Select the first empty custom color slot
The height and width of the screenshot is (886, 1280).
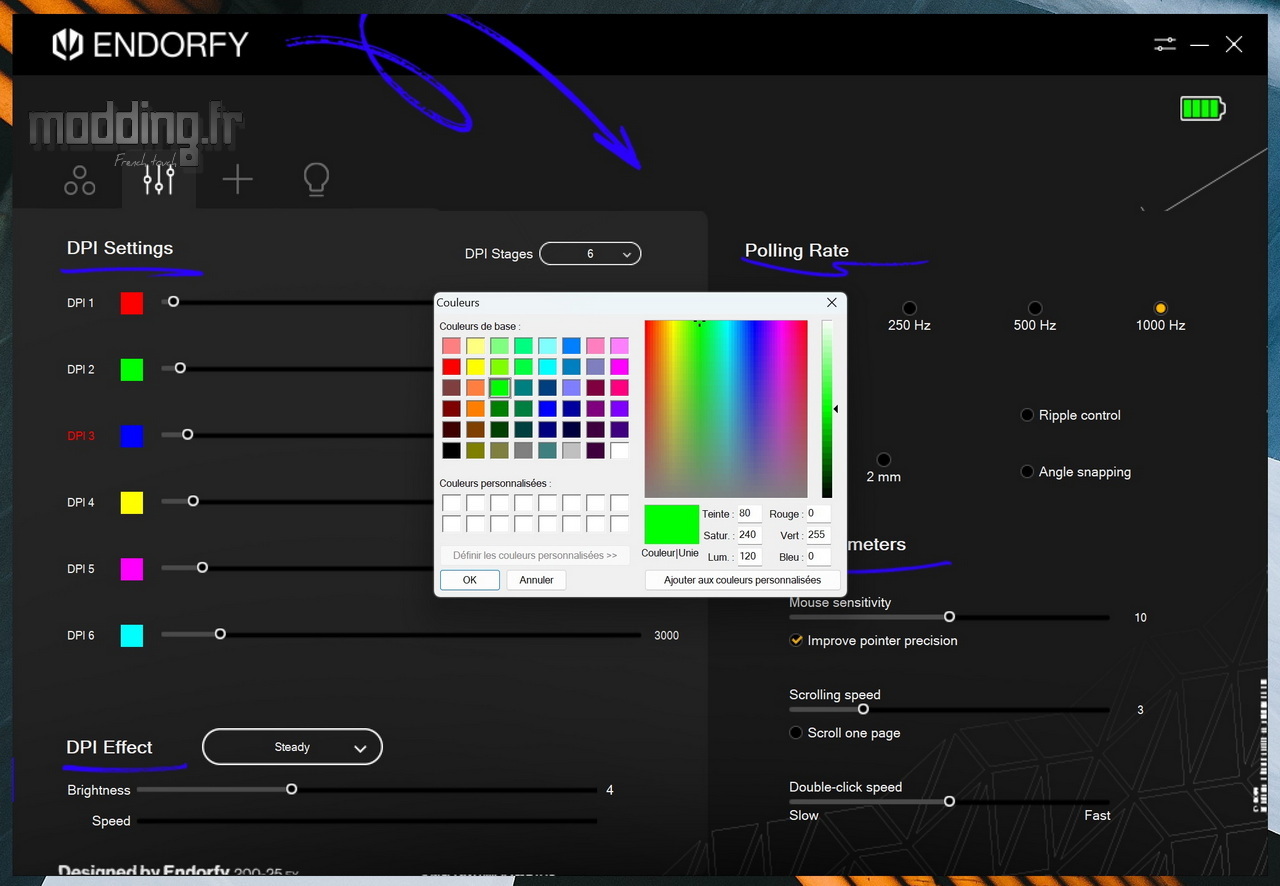[452, 503]
